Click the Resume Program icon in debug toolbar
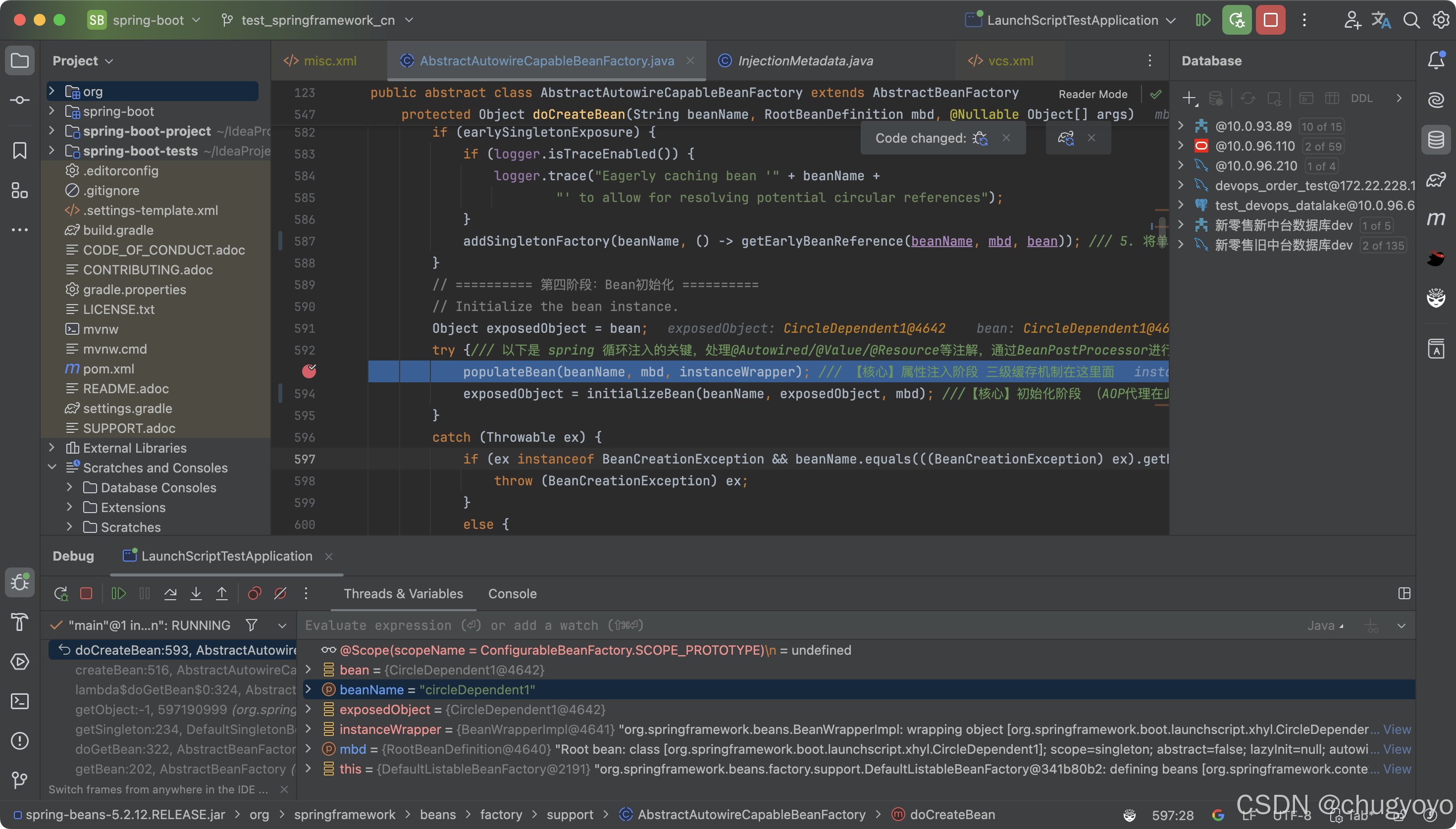 [x=118, y=593]
